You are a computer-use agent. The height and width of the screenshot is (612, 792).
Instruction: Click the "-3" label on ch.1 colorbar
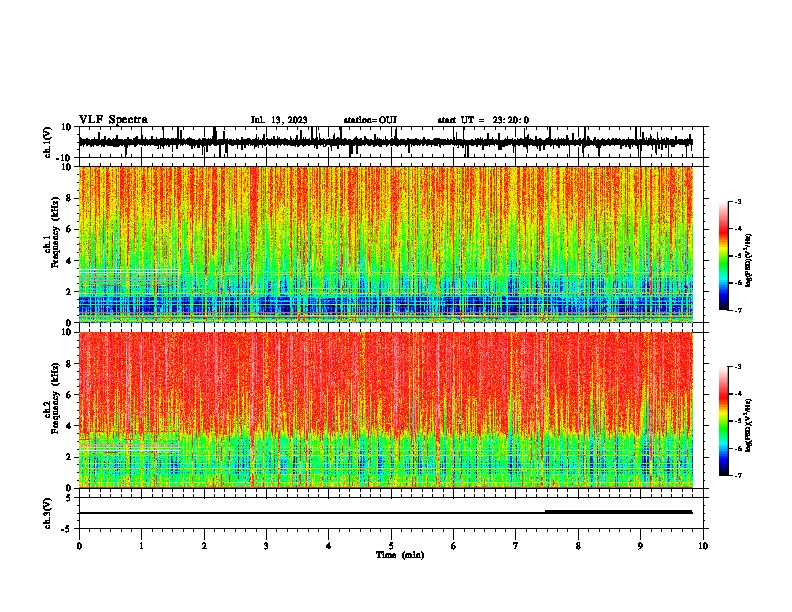pos(738,201)
